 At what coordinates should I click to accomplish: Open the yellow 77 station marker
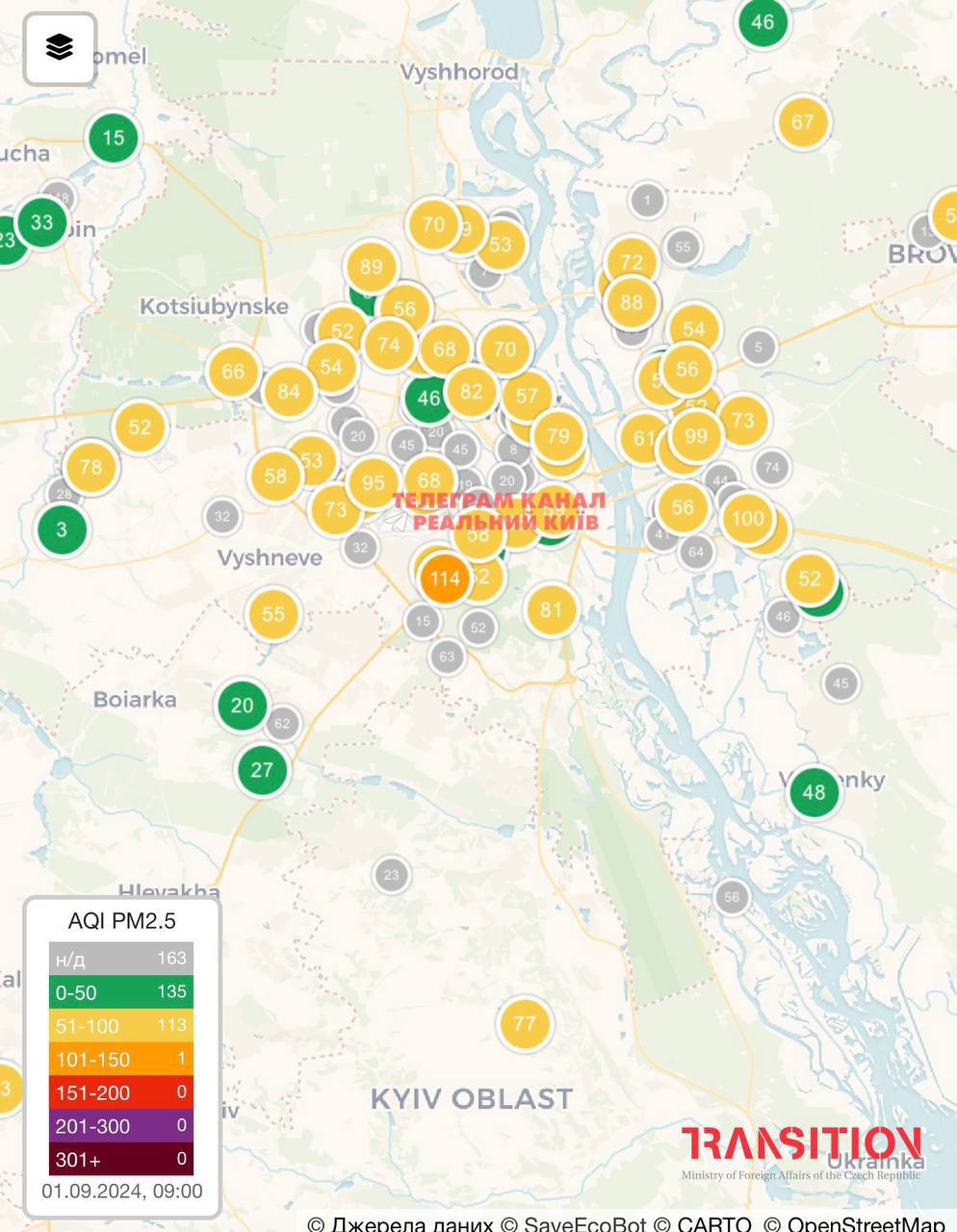pyautogui.click(x=525, y=1023)
